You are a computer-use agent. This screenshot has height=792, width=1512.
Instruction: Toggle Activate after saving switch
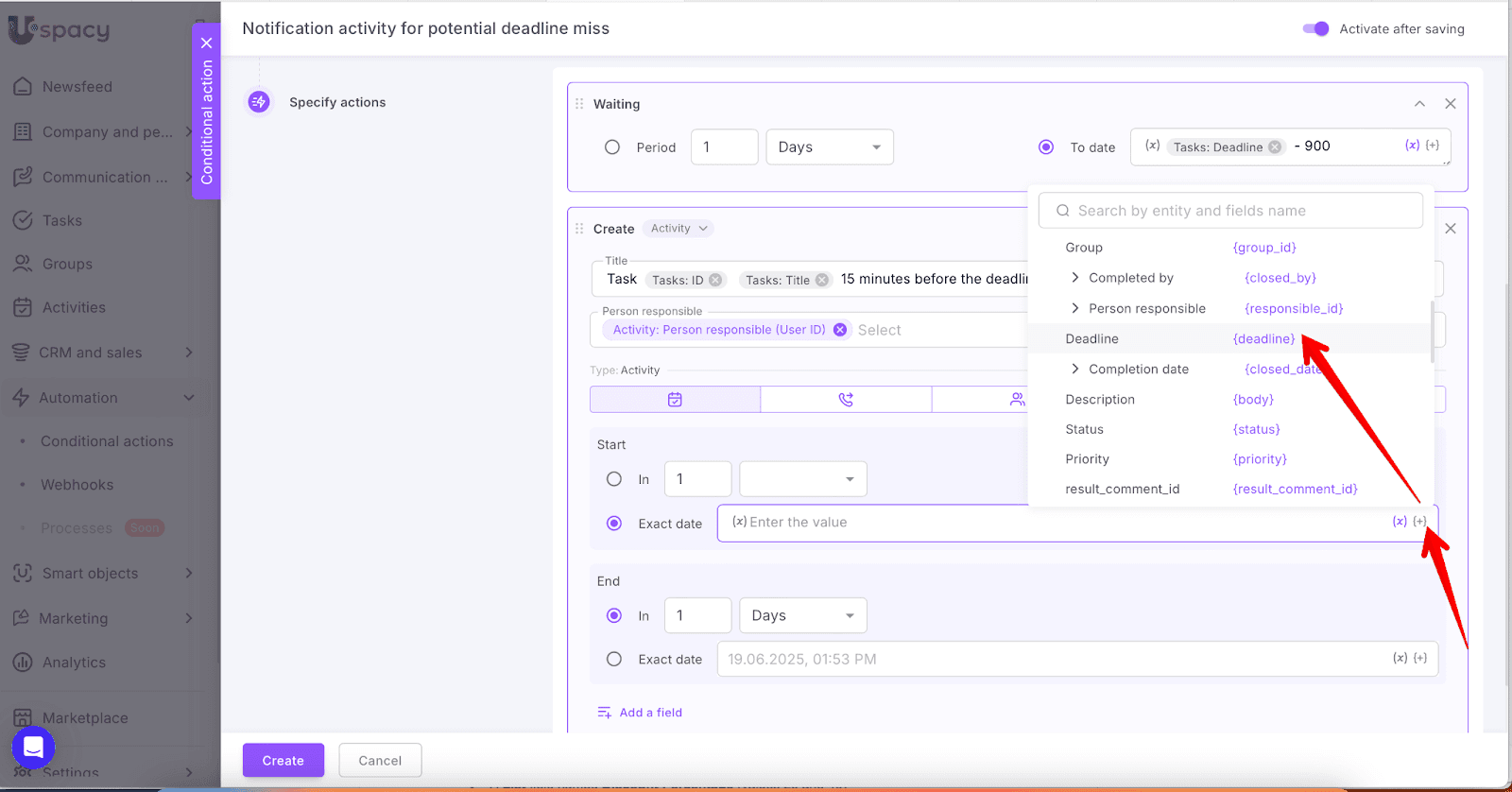[1315, 29]
